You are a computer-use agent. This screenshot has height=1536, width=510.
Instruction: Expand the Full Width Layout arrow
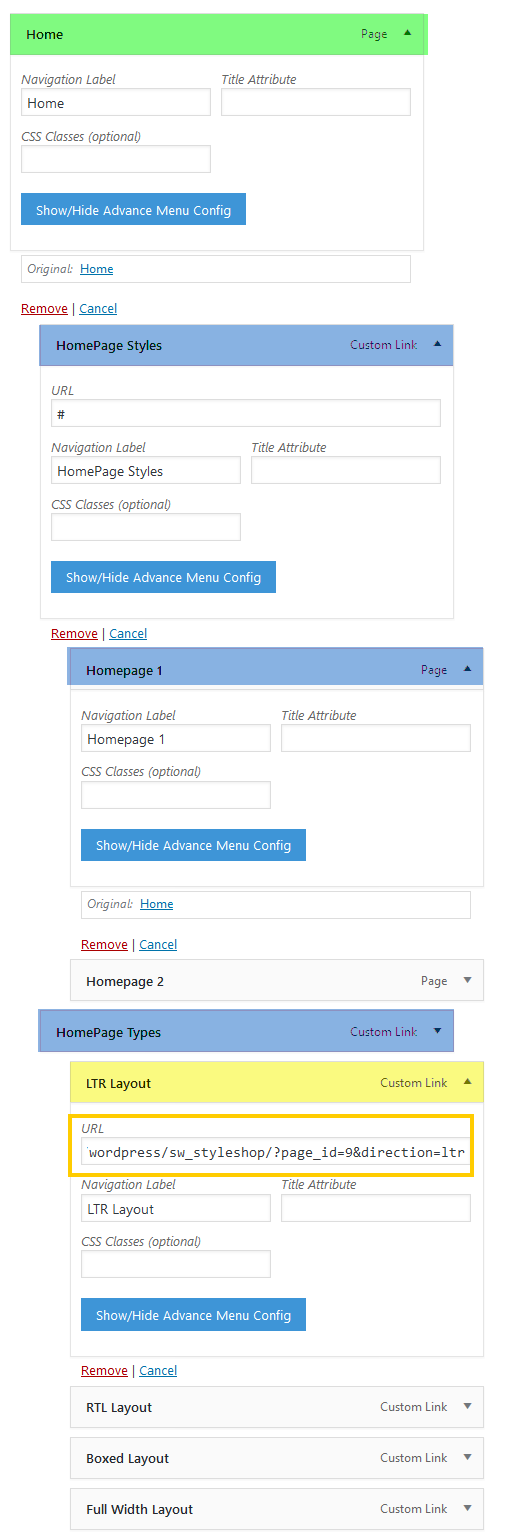tap(467, 1508)
